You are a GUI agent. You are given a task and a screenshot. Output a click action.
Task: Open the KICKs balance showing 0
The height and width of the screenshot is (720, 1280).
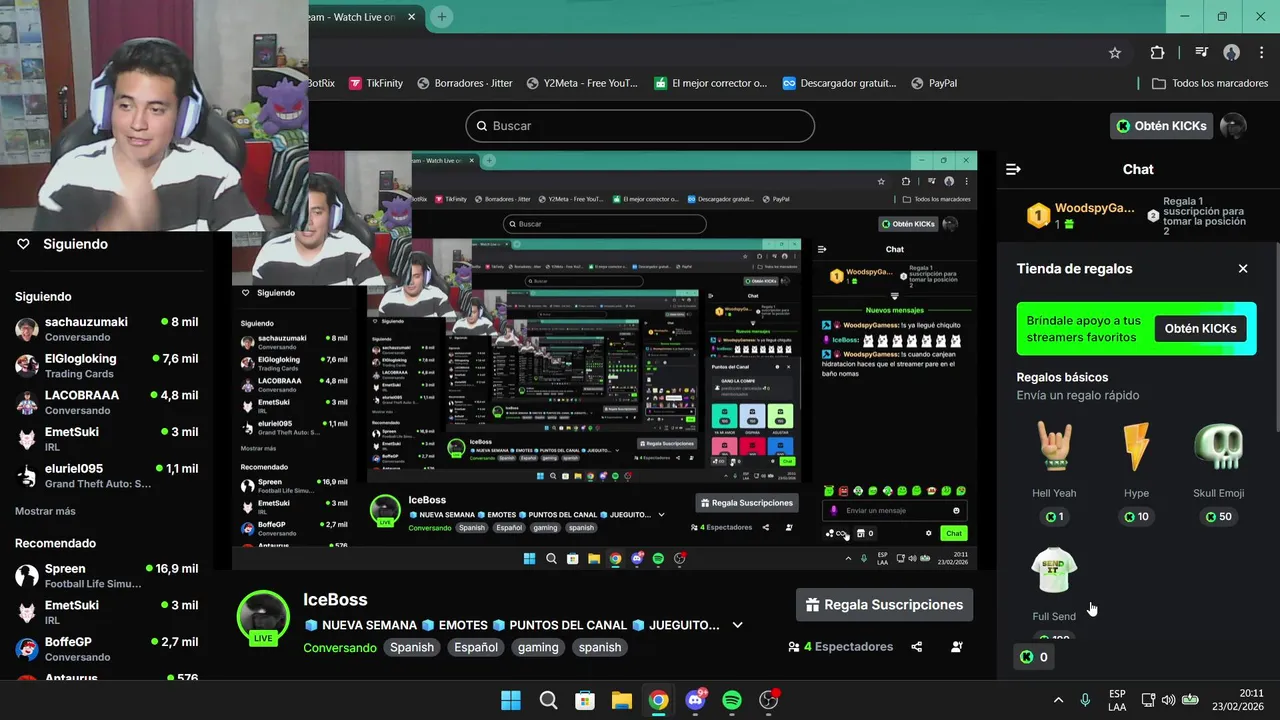[1034, 657]
